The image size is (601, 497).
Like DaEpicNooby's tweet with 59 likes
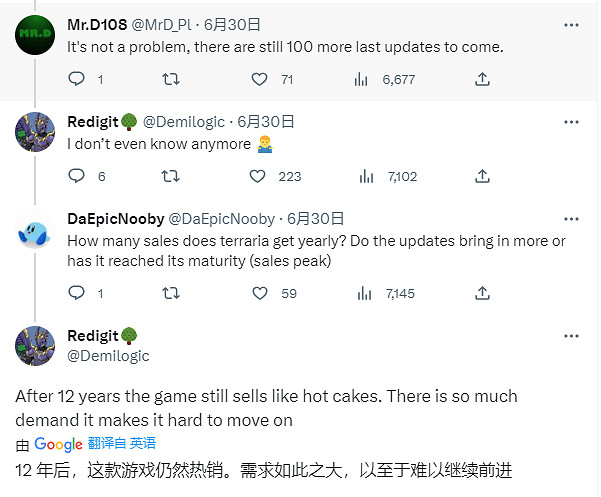(260, 293)
